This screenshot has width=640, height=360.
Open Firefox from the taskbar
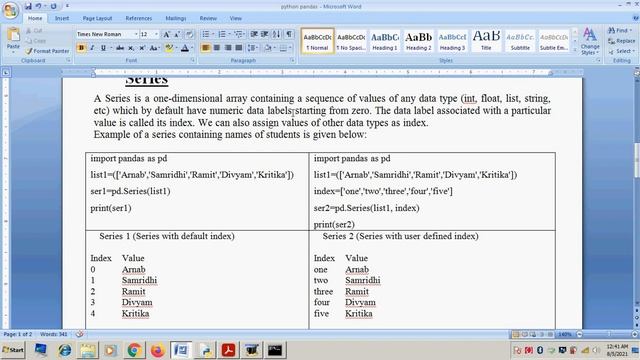157,350
